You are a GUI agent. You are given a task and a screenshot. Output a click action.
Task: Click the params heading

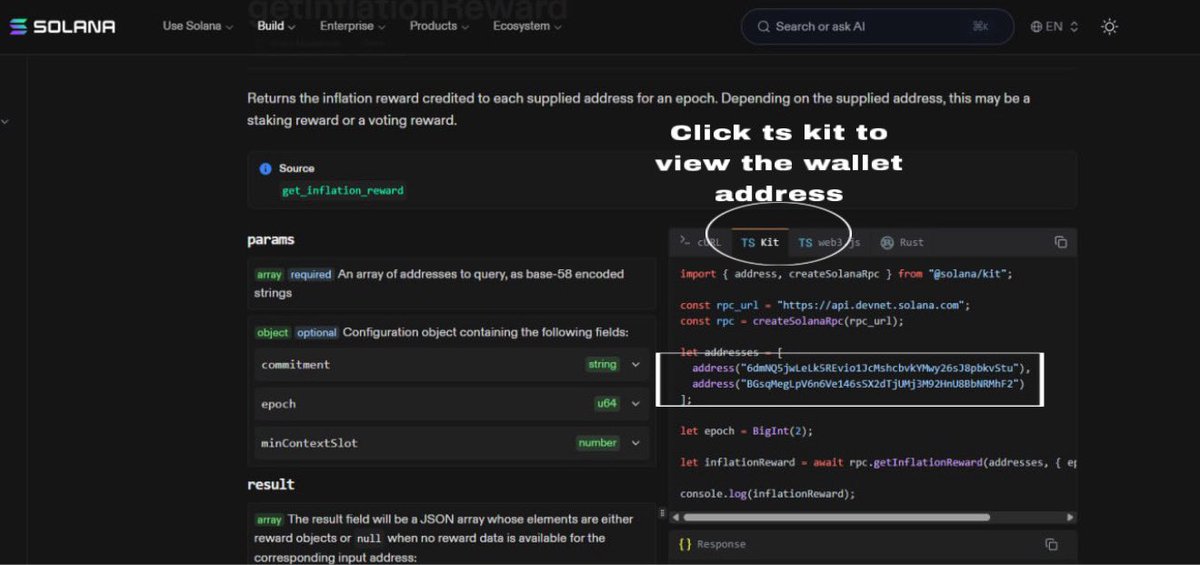click(x=271, y=240)
